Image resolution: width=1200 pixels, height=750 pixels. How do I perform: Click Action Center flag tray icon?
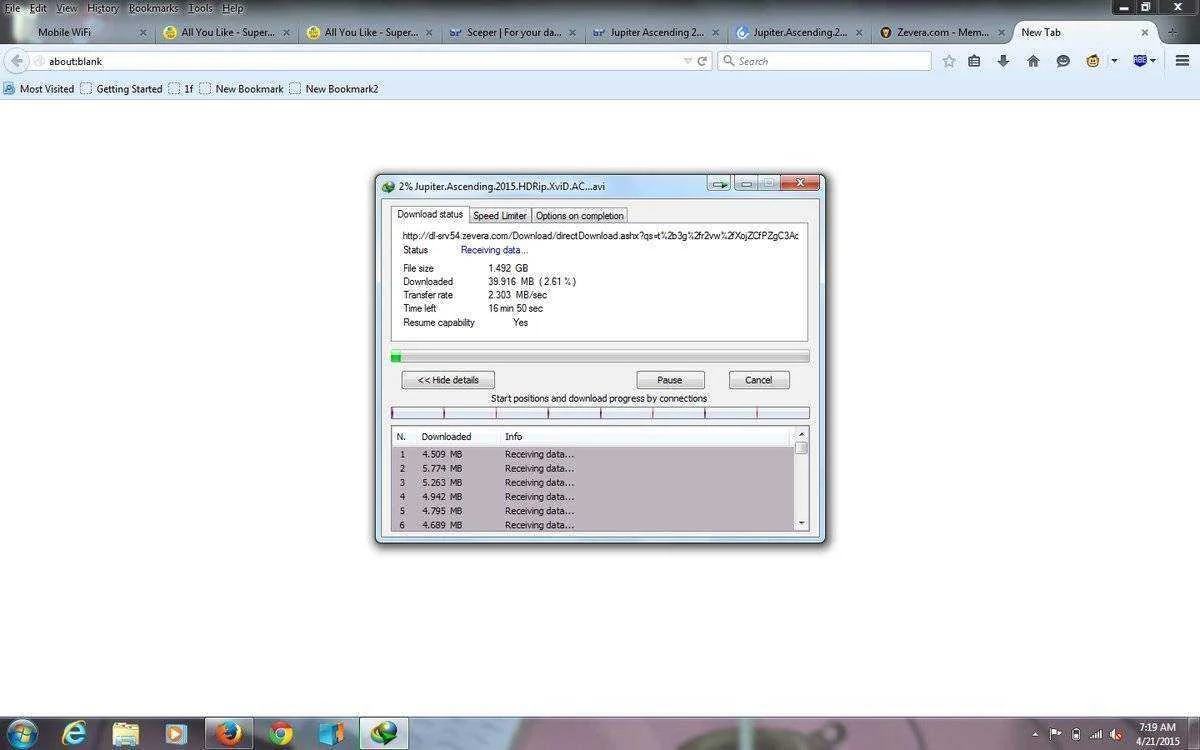tap(1055, 734)
